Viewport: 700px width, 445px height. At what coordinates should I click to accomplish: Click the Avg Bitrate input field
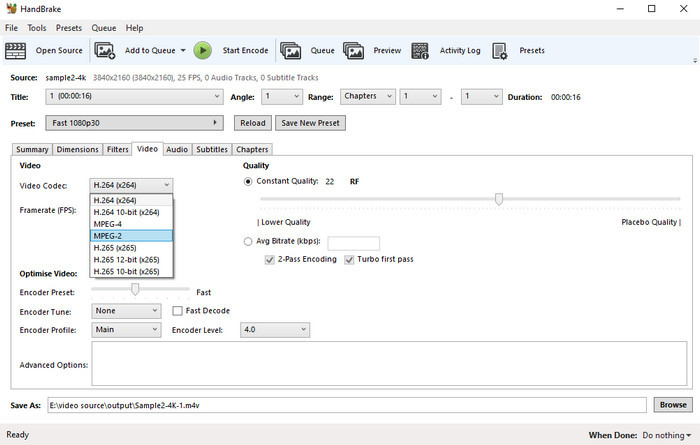click(354, 244)
